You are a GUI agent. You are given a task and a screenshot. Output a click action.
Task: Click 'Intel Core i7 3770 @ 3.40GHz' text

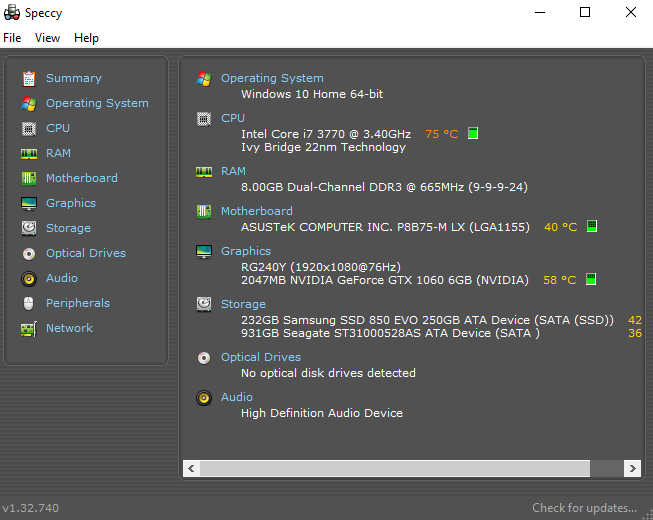326,134
